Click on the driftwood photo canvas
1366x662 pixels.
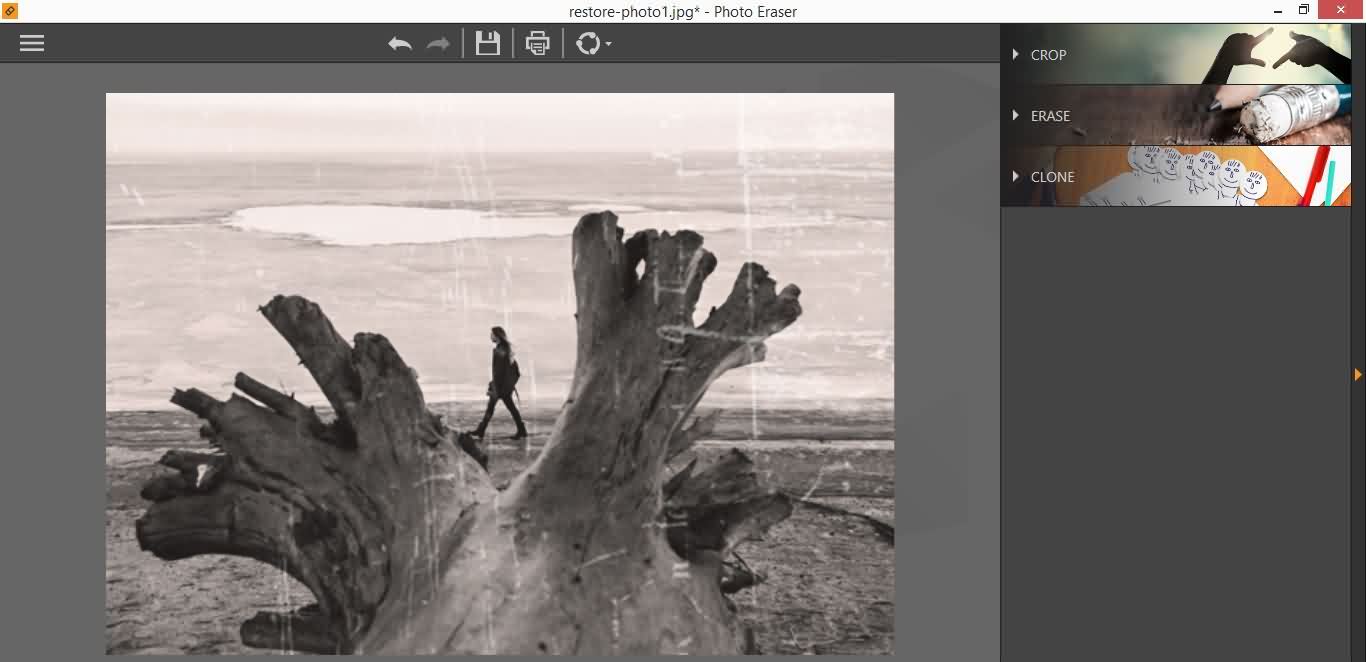[x=500, y=375]
